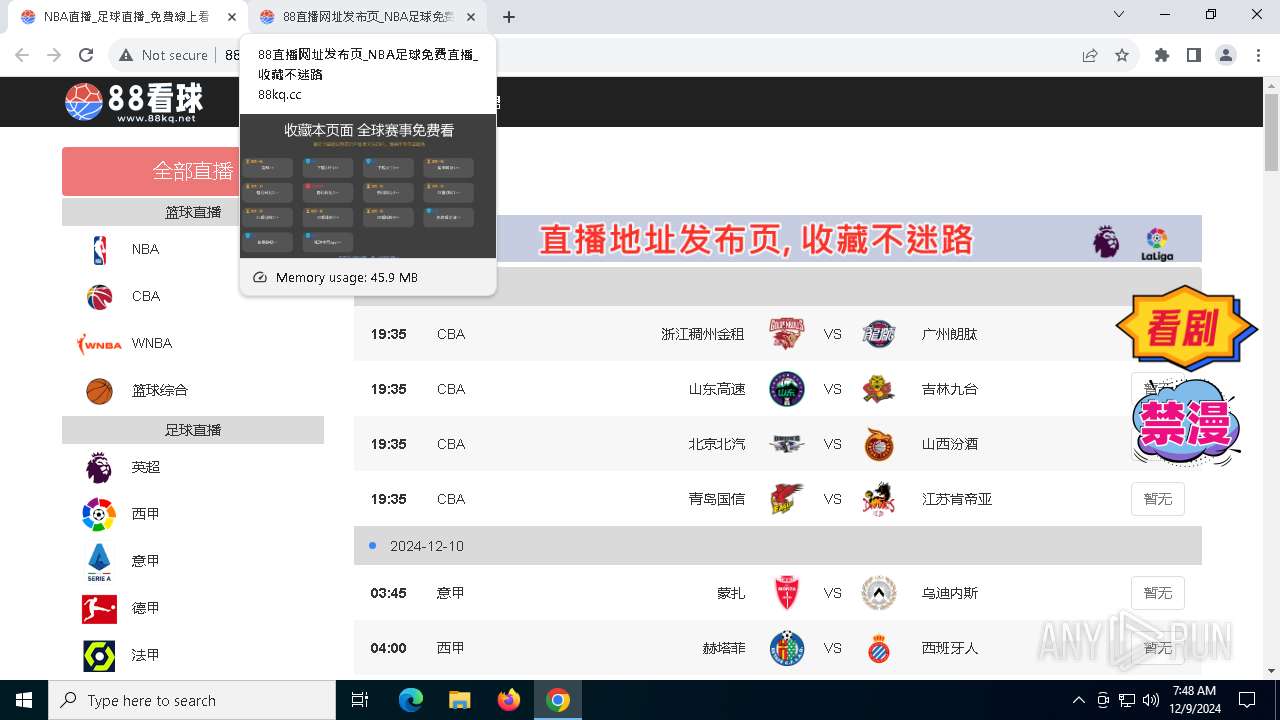This screenshot has width=1280, height=720.
Task: Share this page via address bar icon
Action: coord(1090,55)
